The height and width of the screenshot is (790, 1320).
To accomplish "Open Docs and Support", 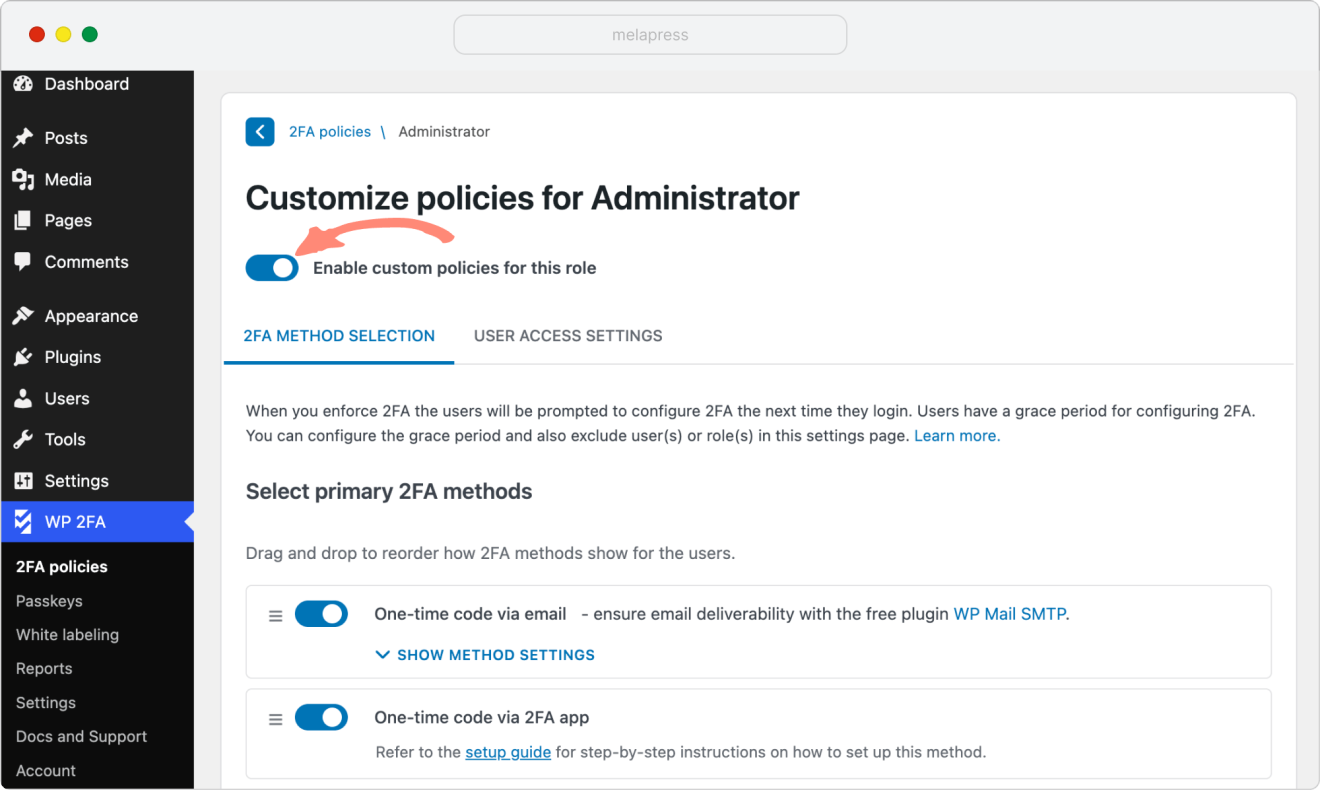I will click(82, 737).
